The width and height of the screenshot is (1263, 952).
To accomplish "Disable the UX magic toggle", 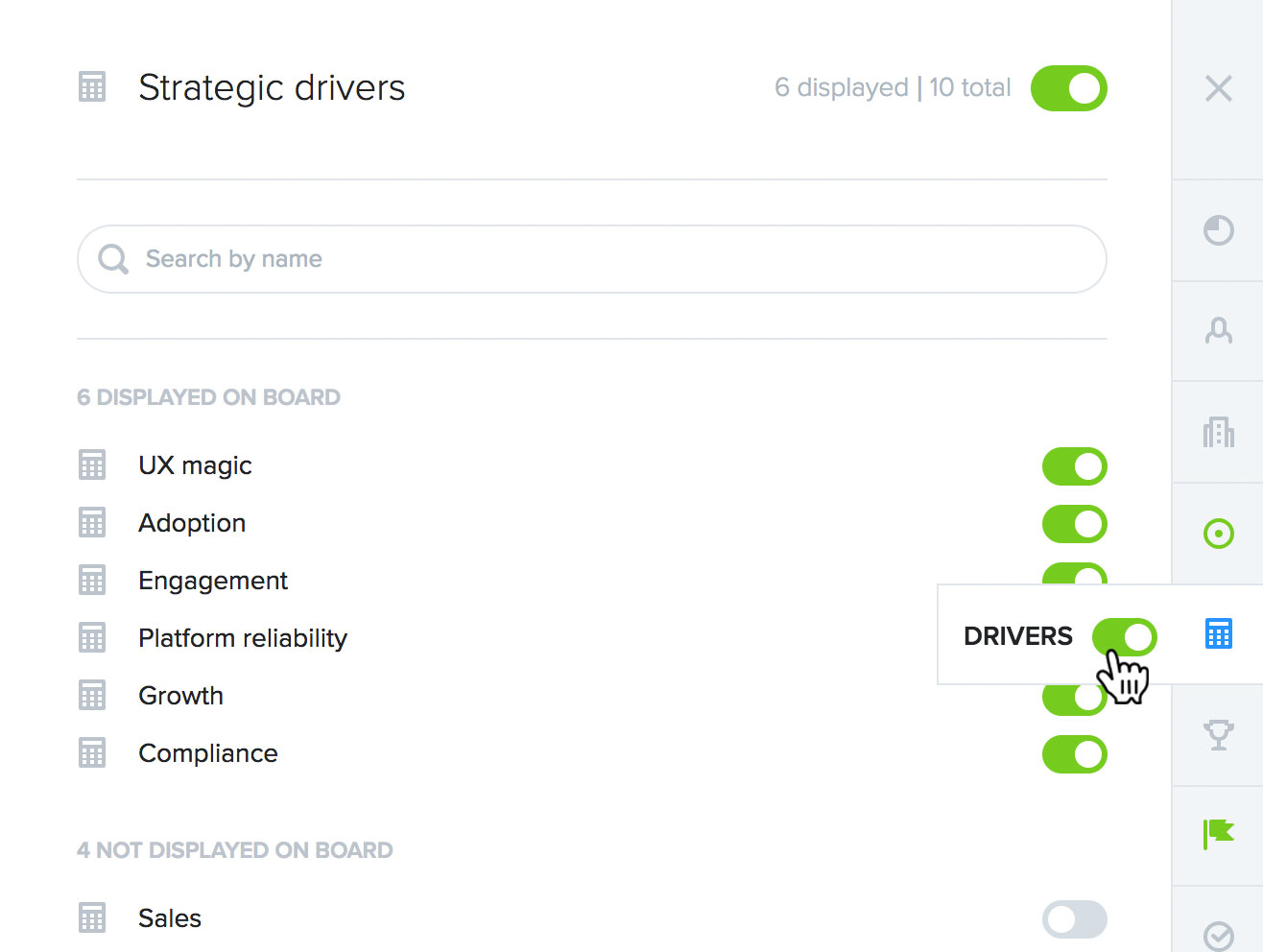I will [1074, 466].
